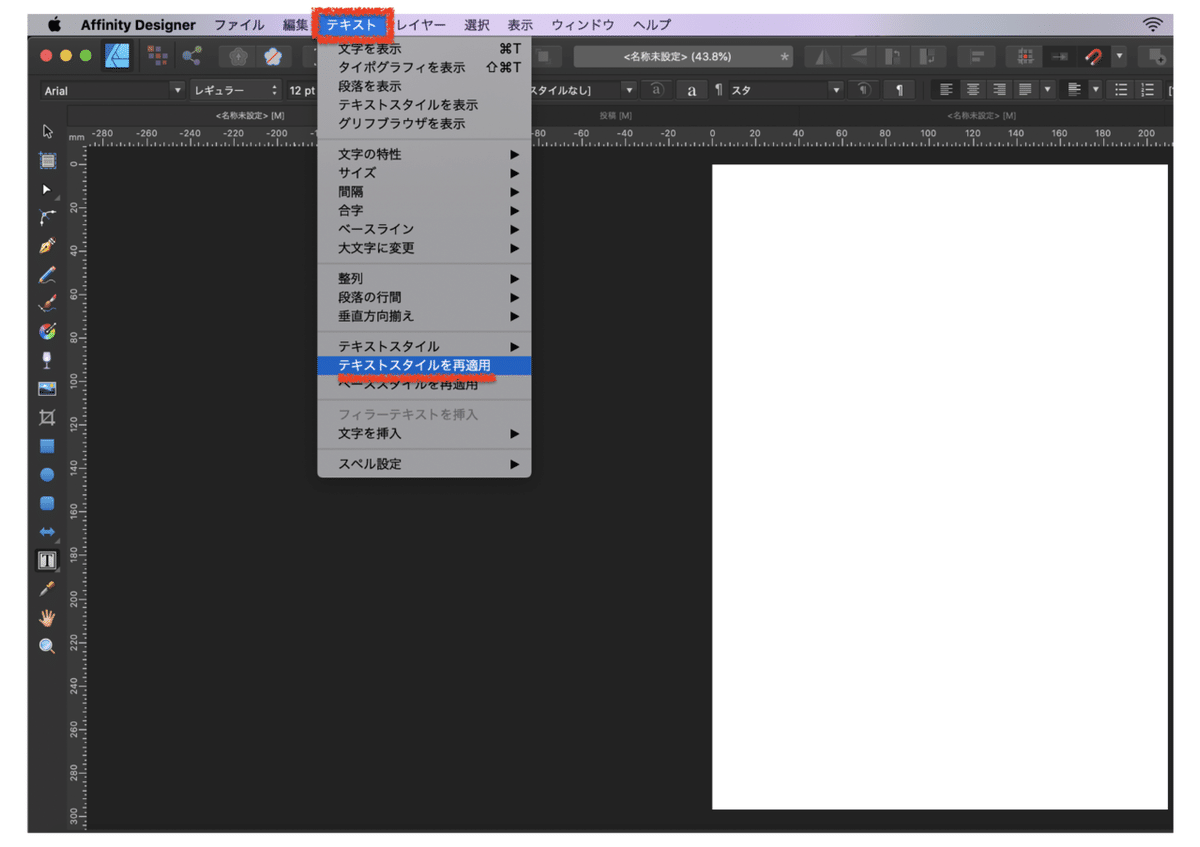Select the Rounded Rectangle tool
This screenshot has width=1200, height=847.
tap(47, 503)
